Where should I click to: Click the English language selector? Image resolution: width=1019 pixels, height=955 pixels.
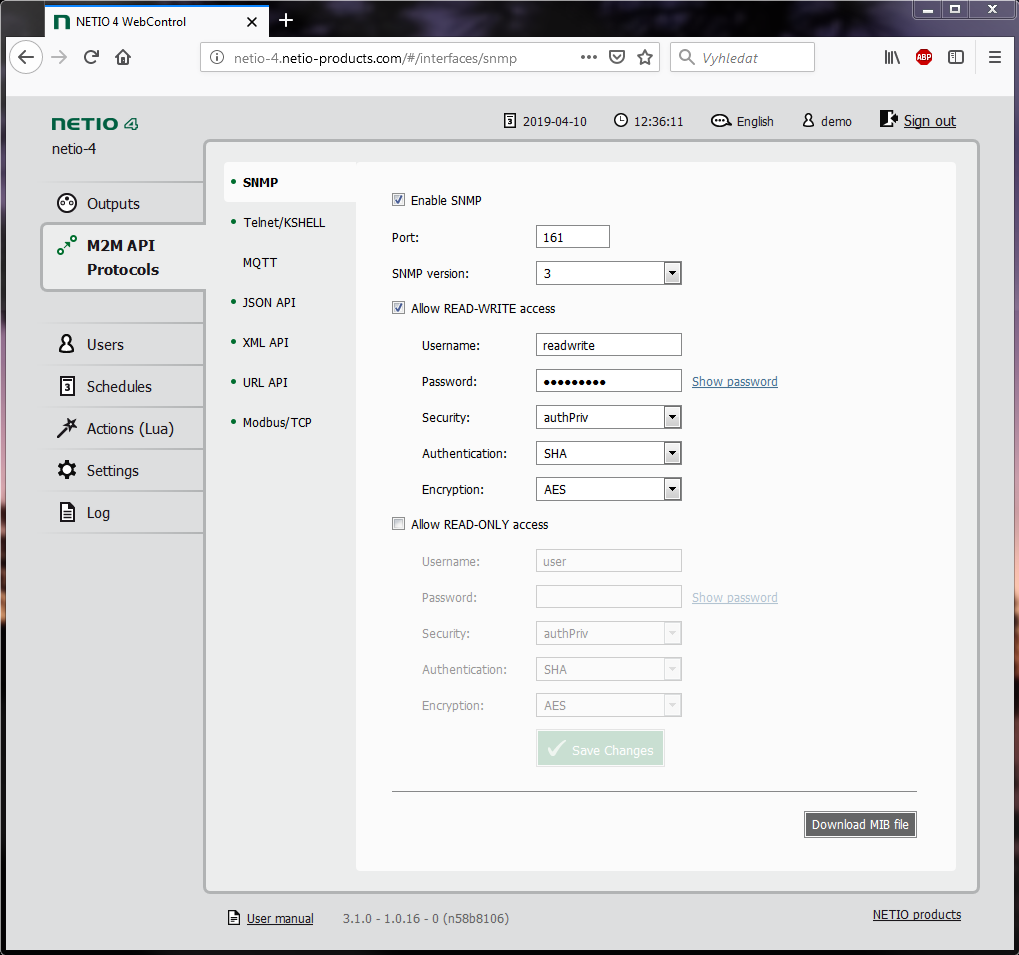(x=755, y=121)
